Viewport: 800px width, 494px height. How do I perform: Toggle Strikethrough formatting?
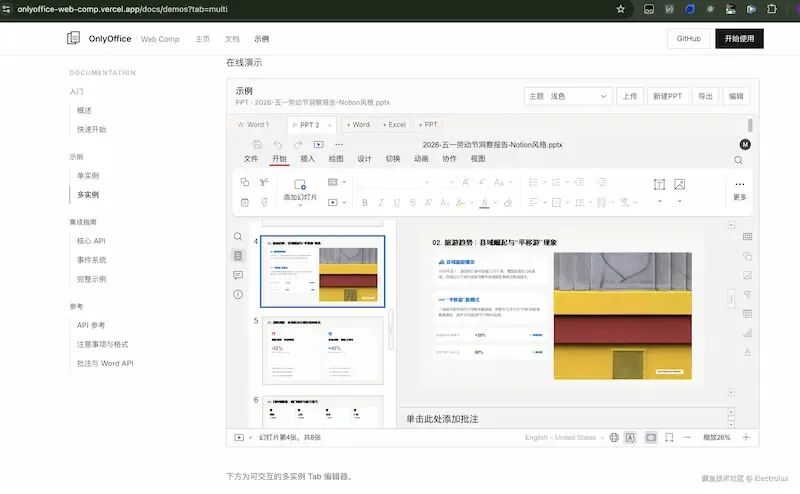(x=412, y=203)
